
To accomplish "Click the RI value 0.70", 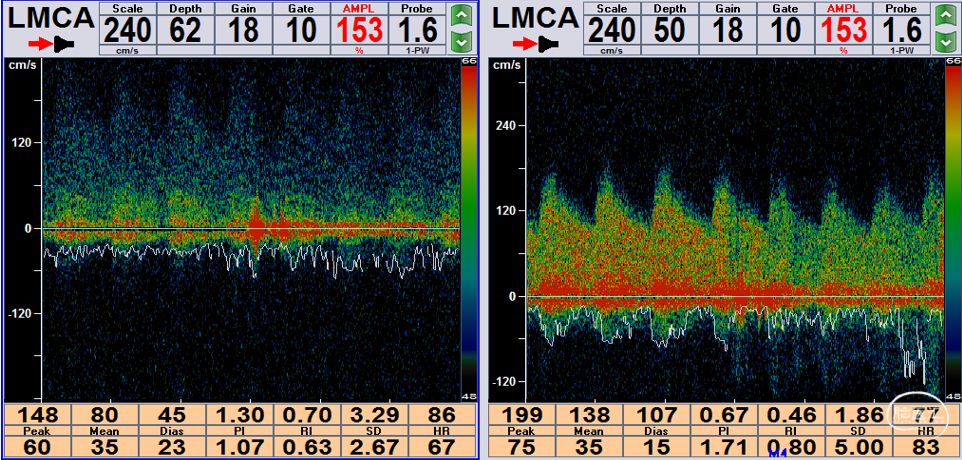I will coord(306,415).
